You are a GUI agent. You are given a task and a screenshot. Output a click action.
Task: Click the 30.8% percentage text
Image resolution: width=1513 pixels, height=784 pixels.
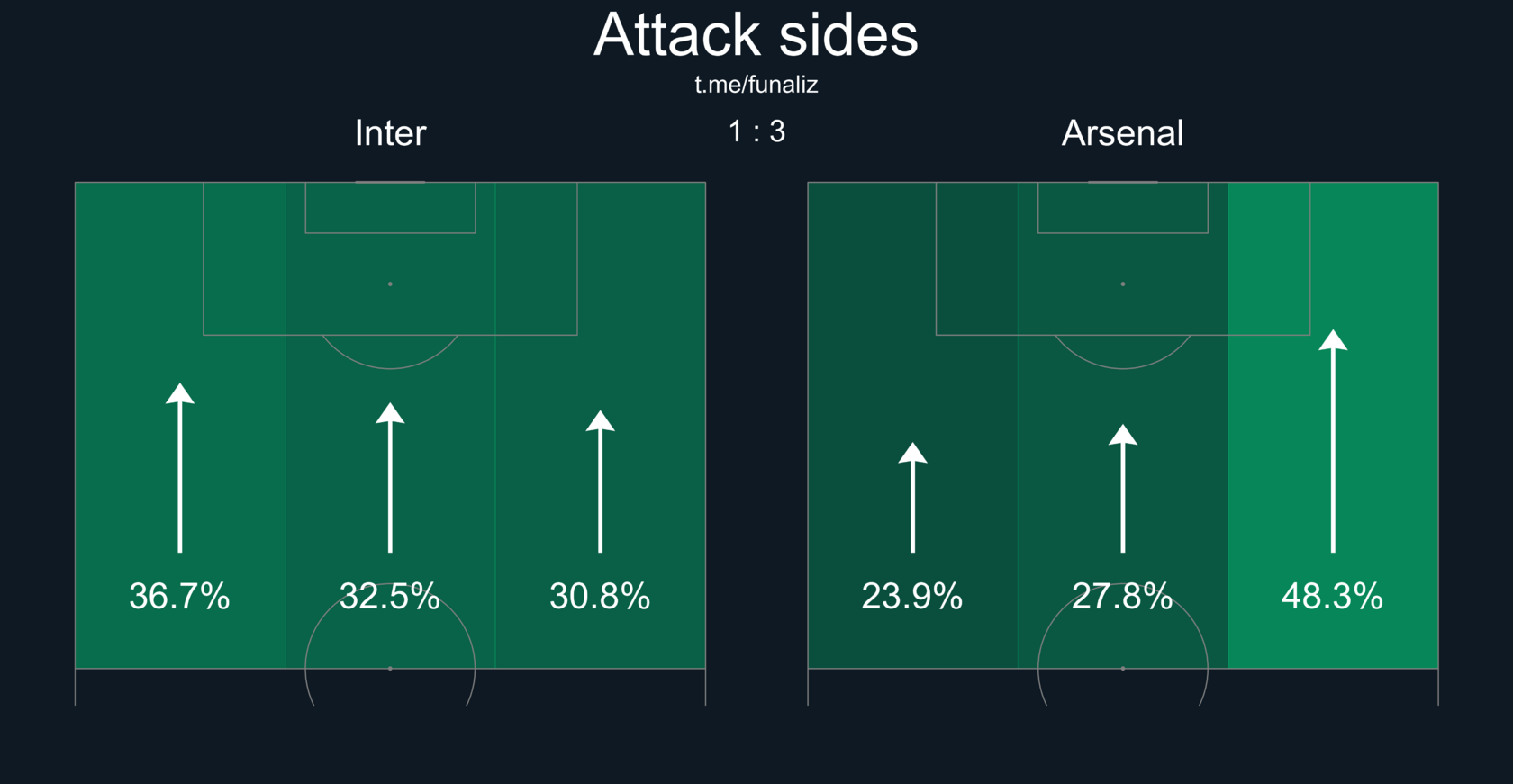[600, 596]
